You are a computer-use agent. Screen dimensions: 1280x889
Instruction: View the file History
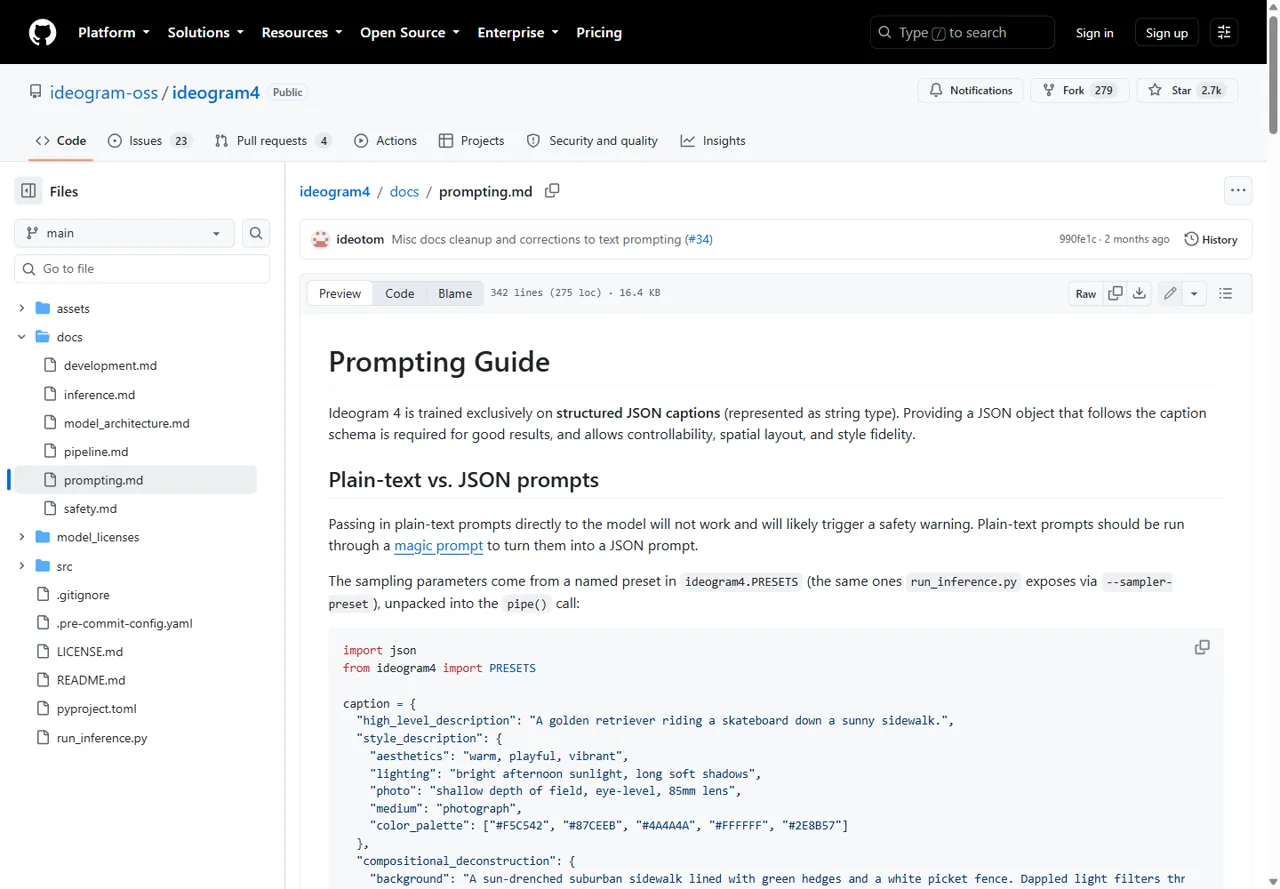pyautogui.click(x=1211, y=240)
